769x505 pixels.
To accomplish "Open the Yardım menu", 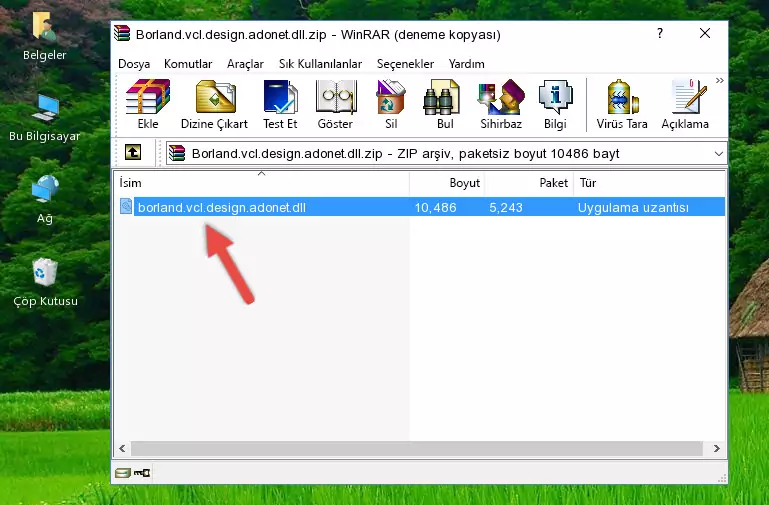I will [466, 64].
